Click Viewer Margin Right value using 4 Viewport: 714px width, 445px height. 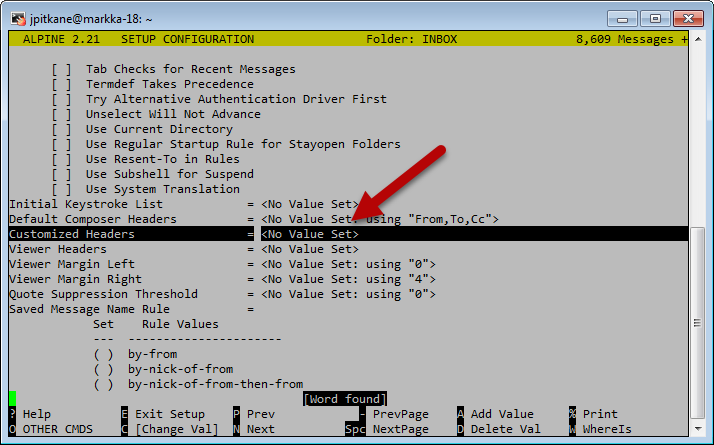pos(348,279)
